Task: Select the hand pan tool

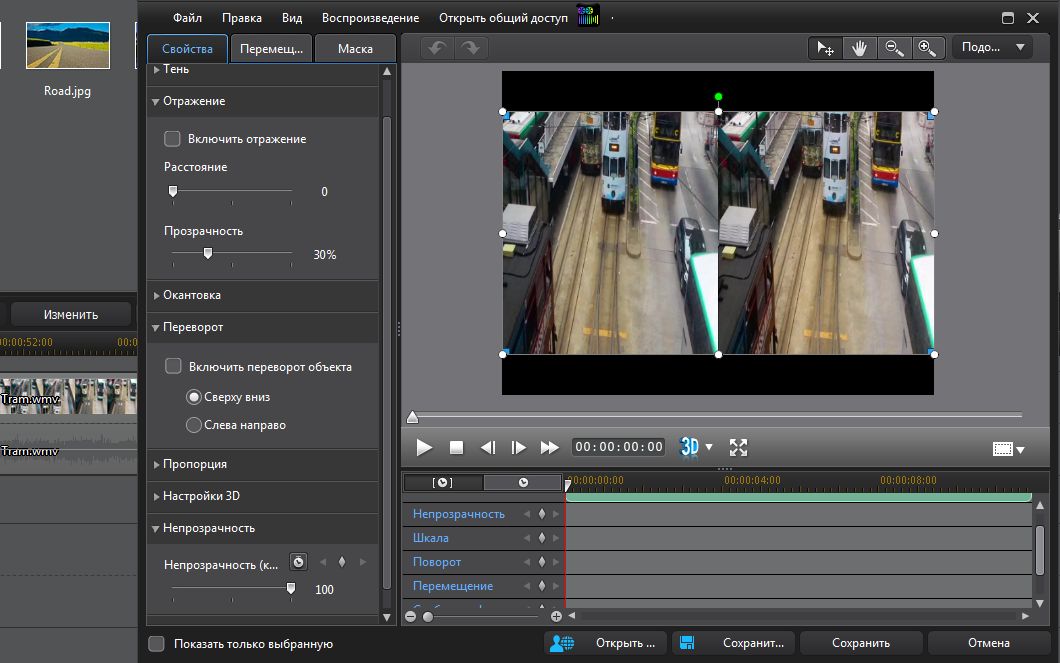Action: (859, 48)
